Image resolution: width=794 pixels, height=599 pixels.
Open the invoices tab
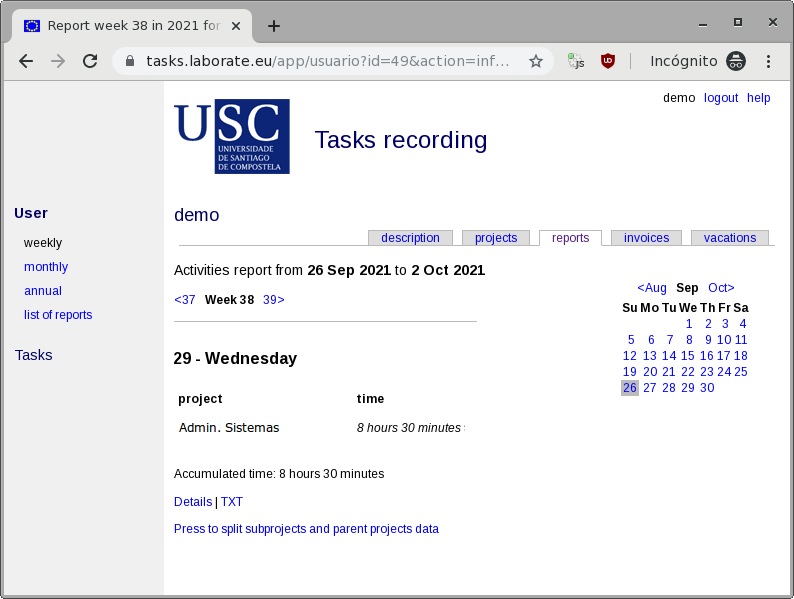coord(646,238)
